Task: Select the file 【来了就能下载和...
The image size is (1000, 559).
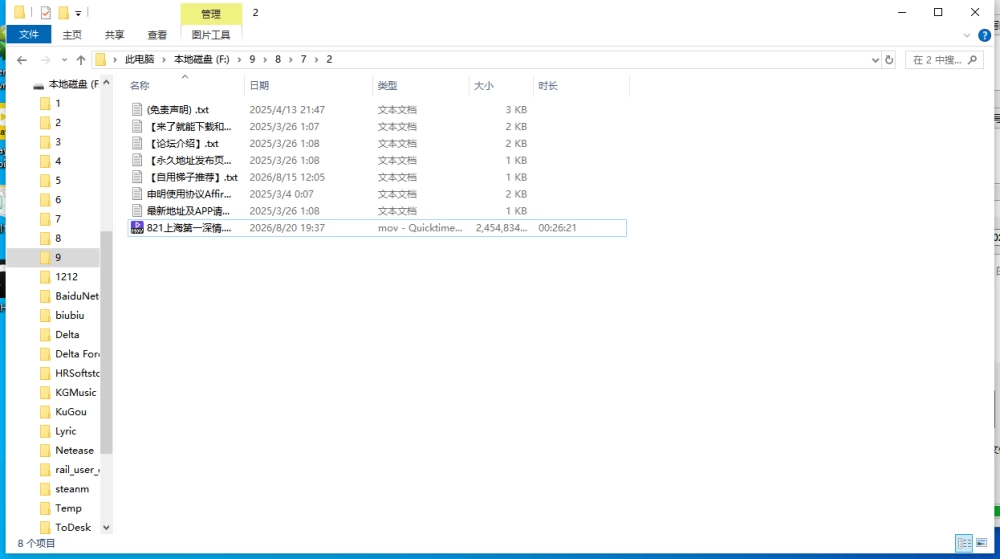Action: click(189, 127)
